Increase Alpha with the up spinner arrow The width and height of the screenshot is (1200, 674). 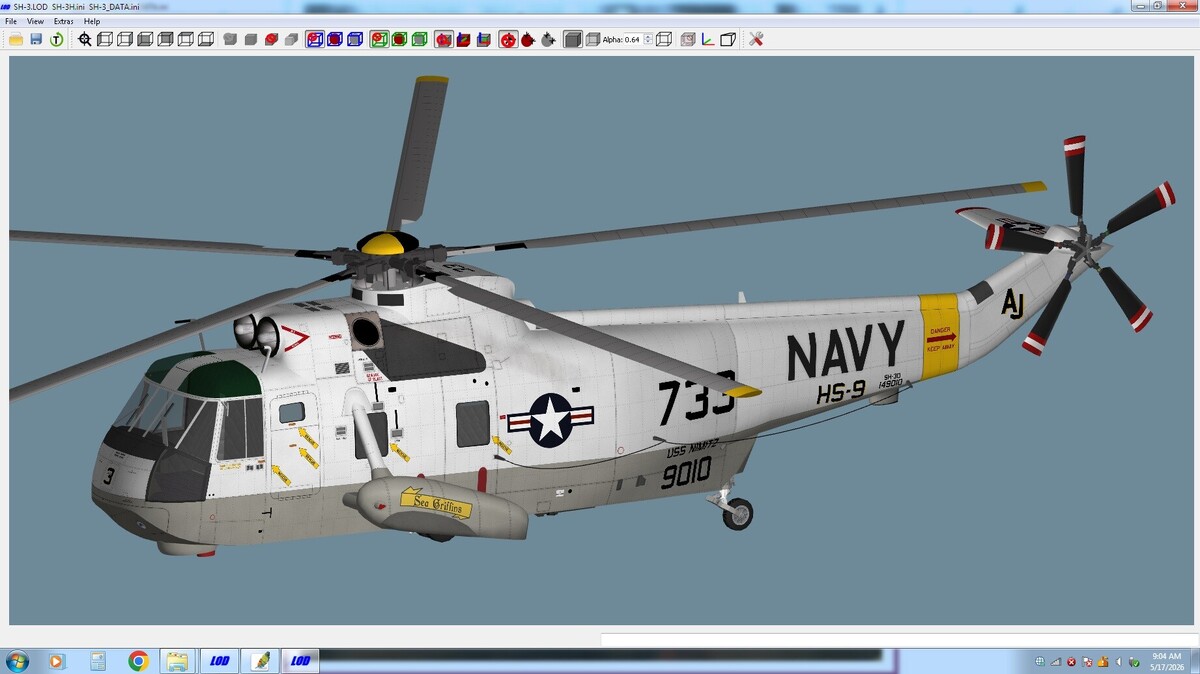pos(648,36)
